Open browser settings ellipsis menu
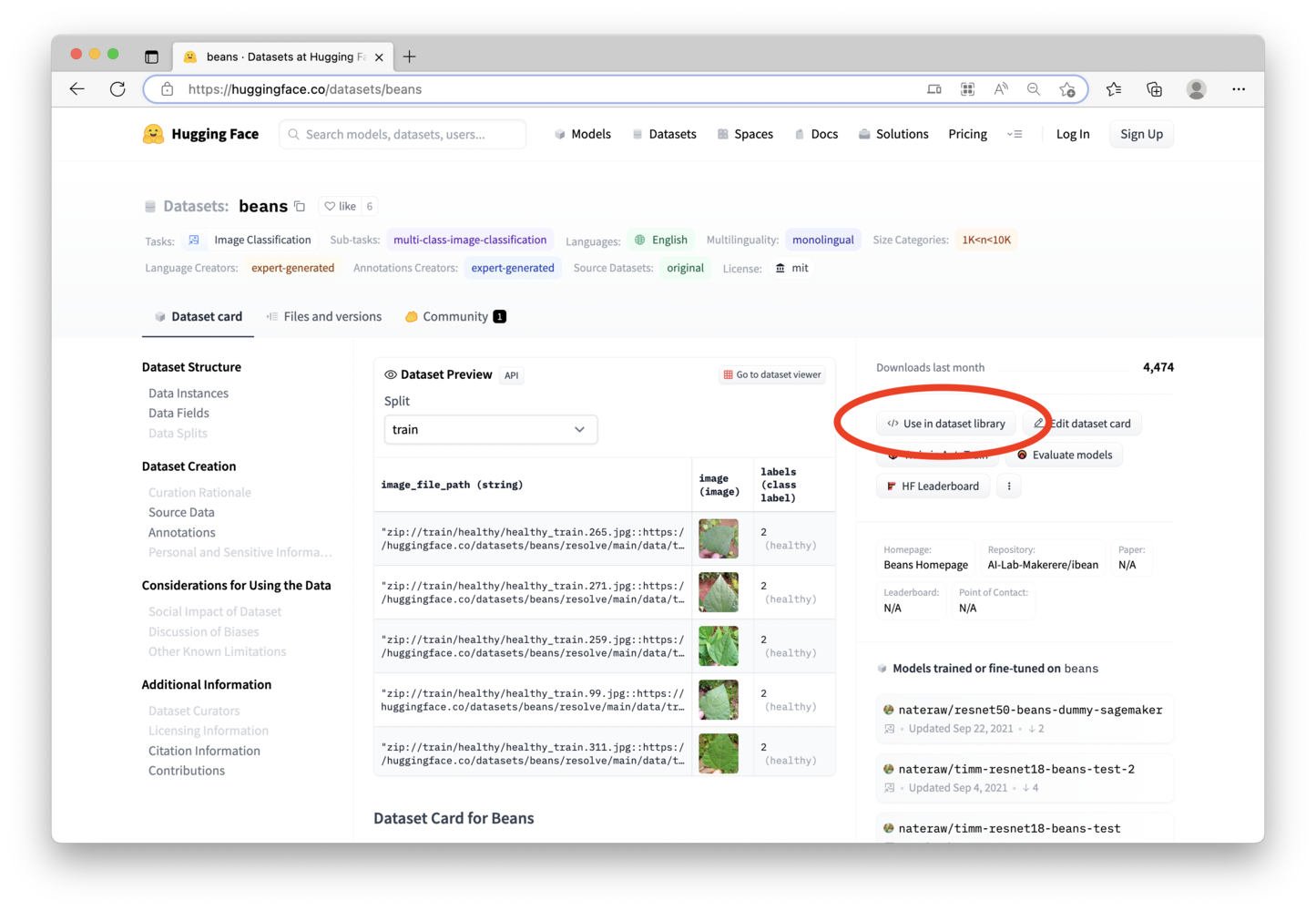 pos(1239,89)
